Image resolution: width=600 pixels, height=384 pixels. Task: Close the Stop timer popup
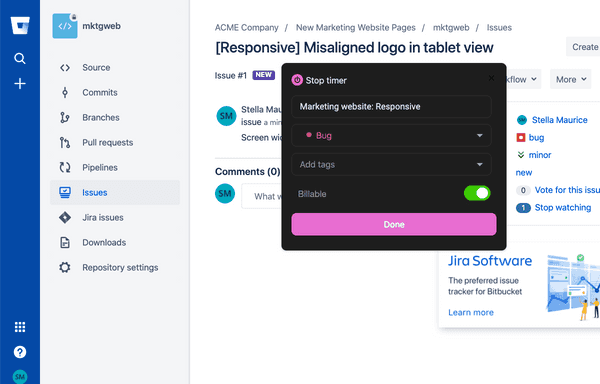click(x=491, y=78)
